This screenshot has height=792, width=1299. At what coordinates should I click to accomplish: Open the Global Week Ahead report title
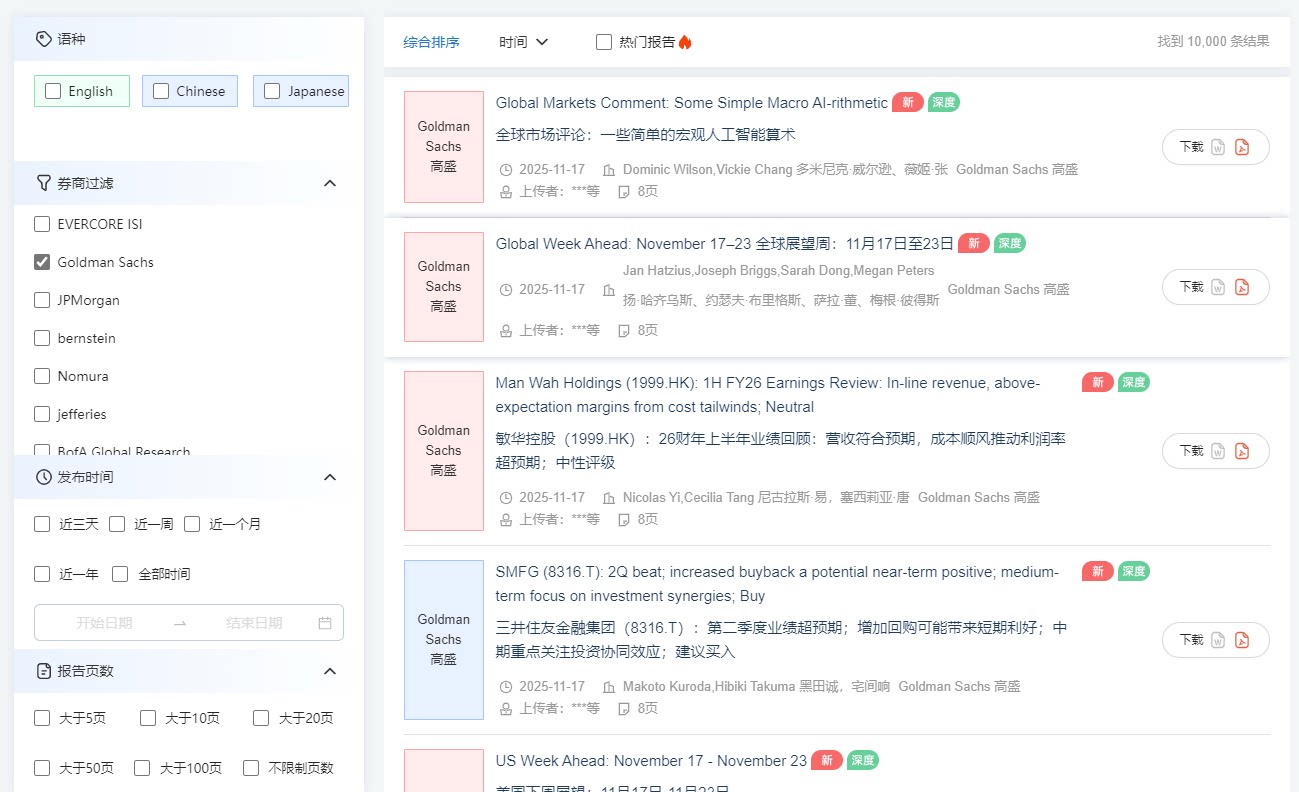point(725,244)
